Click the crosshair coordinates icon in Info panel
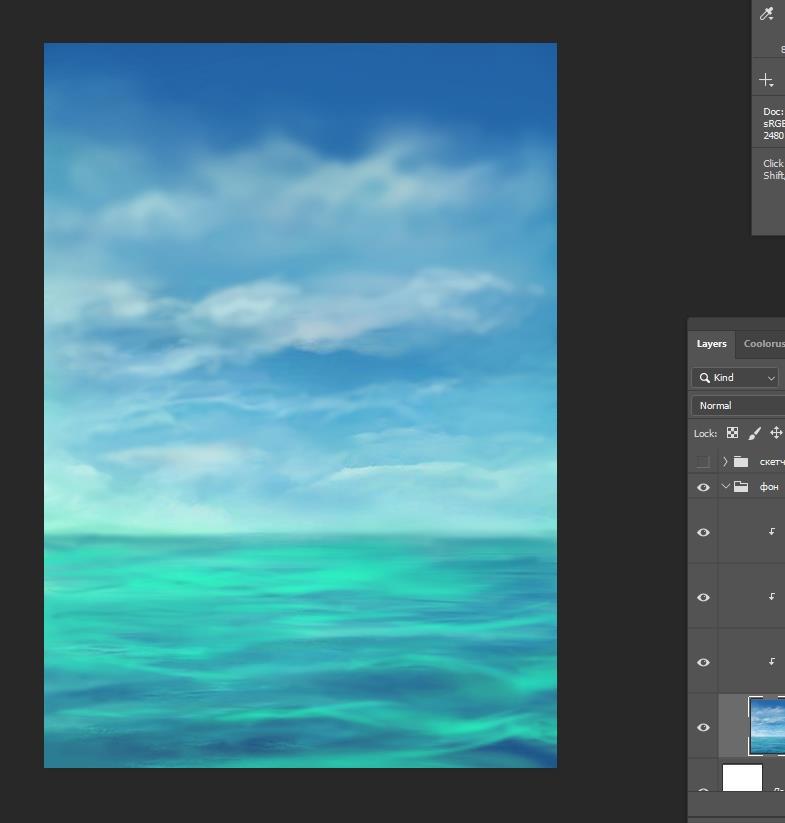Viewport: 785px width, 823px height. [766, 80]
